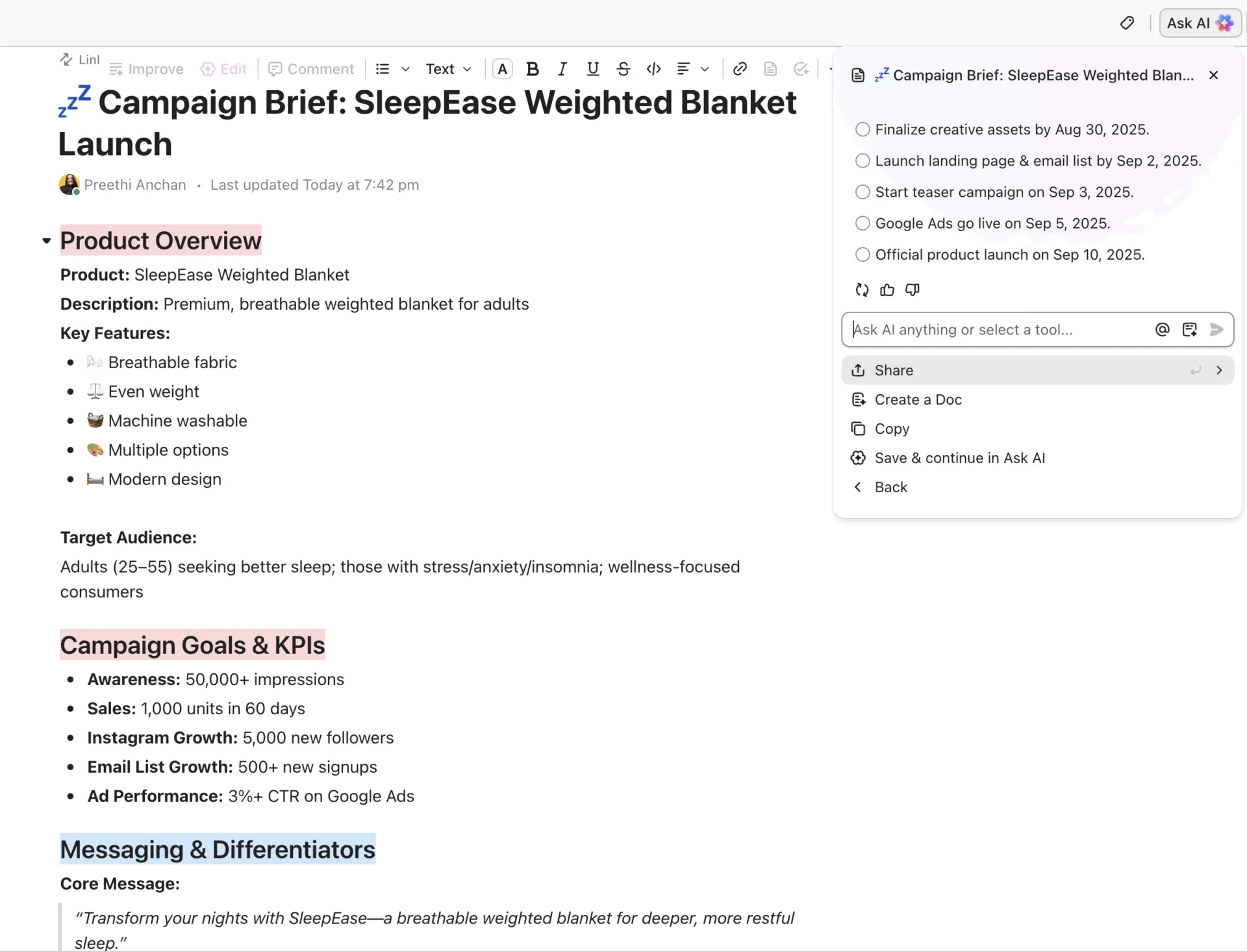Viewport: 1247px width, 952px height.
Task: Open the Text style dropdown
Action: coord(448,69)
